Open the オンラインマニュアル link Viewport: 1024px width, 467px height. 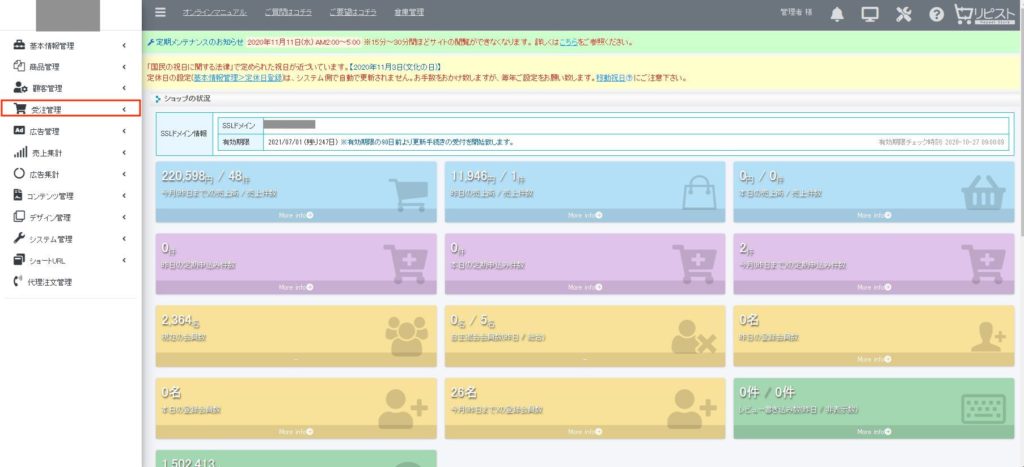pyautogui.click(x=214, y=13)
